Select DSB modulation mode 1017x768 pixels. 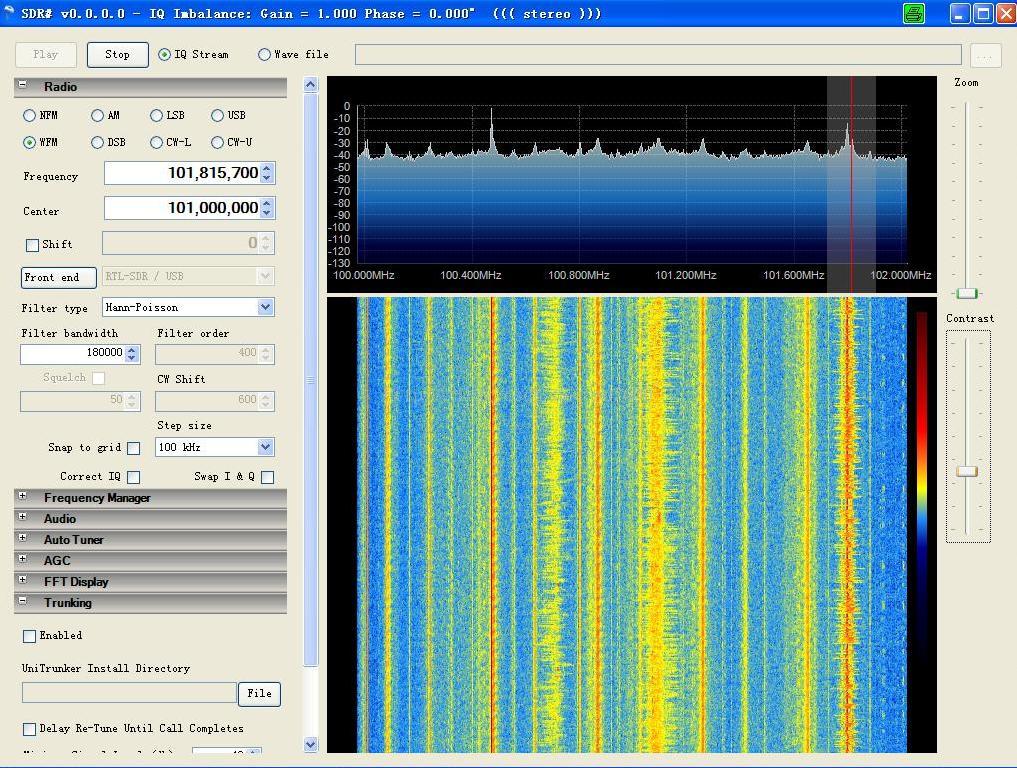tap(97, 142)
